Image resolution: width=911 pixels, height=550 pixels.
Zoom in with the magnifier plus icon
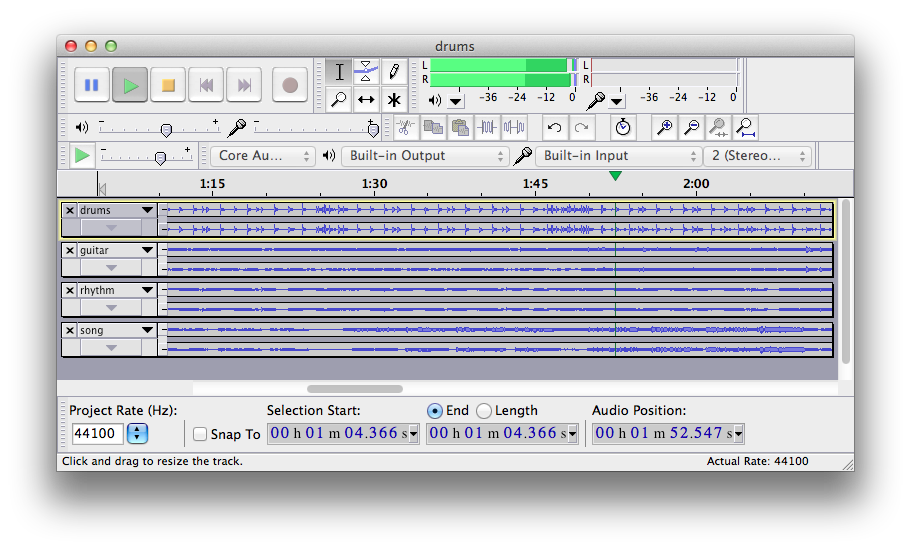coord(664,127)
